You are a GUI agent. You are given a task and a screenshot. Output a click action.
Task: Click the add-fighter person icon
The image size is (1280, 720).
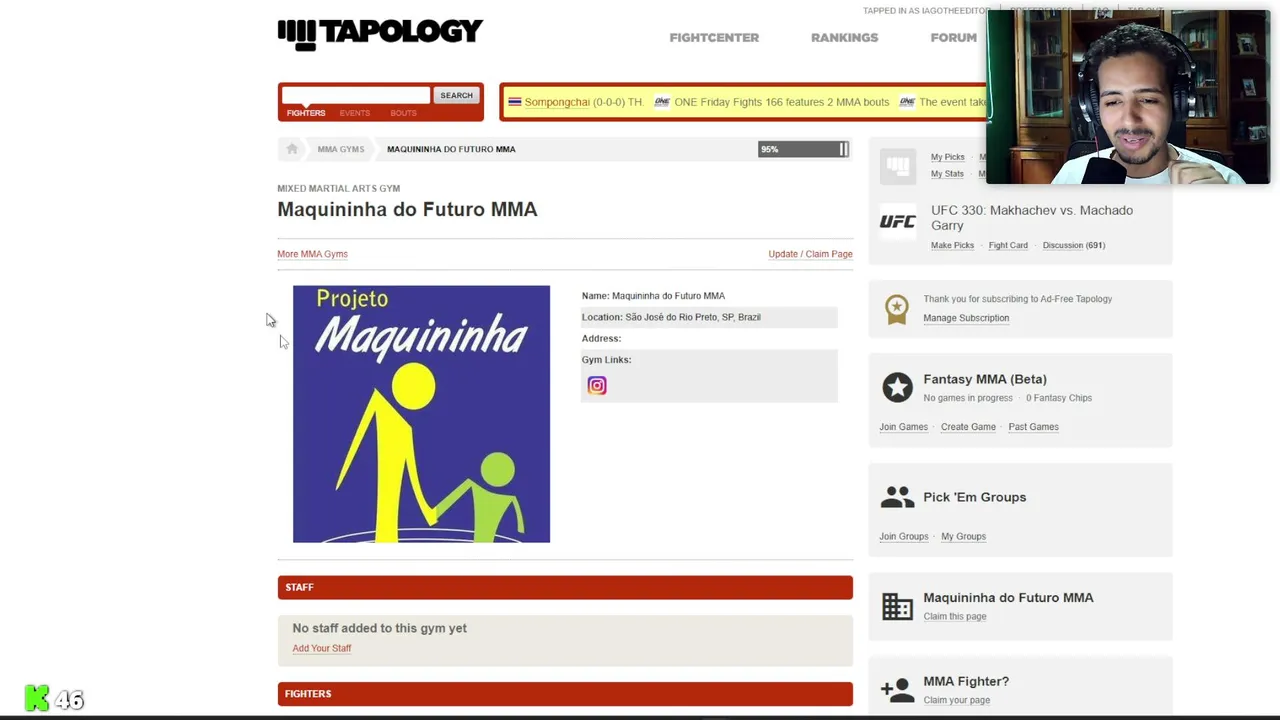tap(897, 690)
